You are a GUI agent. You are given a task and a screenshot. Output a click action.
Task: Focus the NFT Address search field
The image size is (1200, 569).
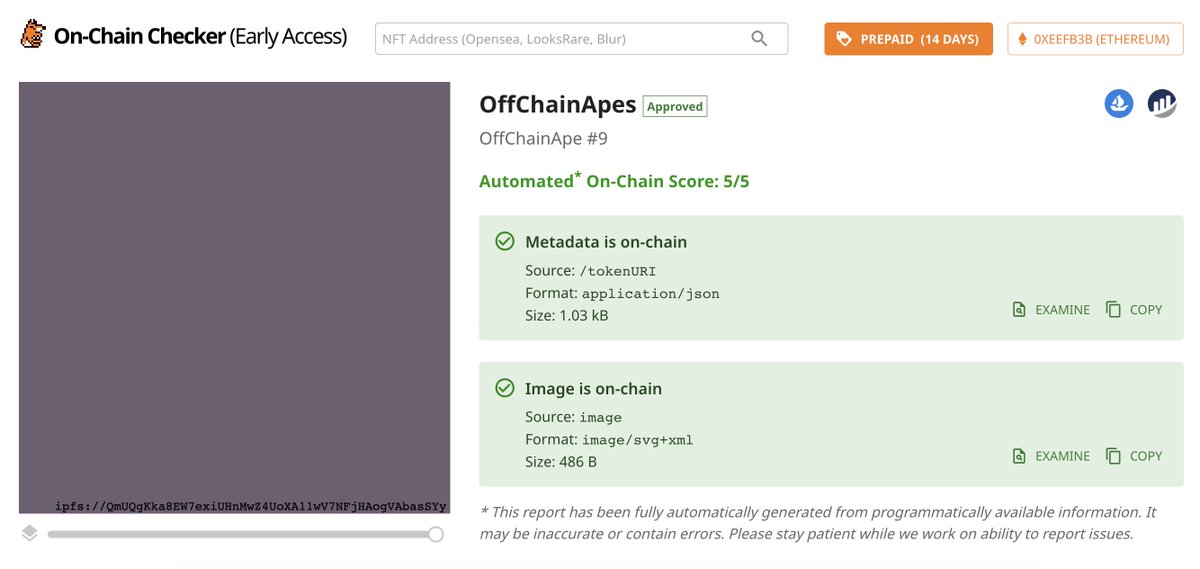click(581, 39)
